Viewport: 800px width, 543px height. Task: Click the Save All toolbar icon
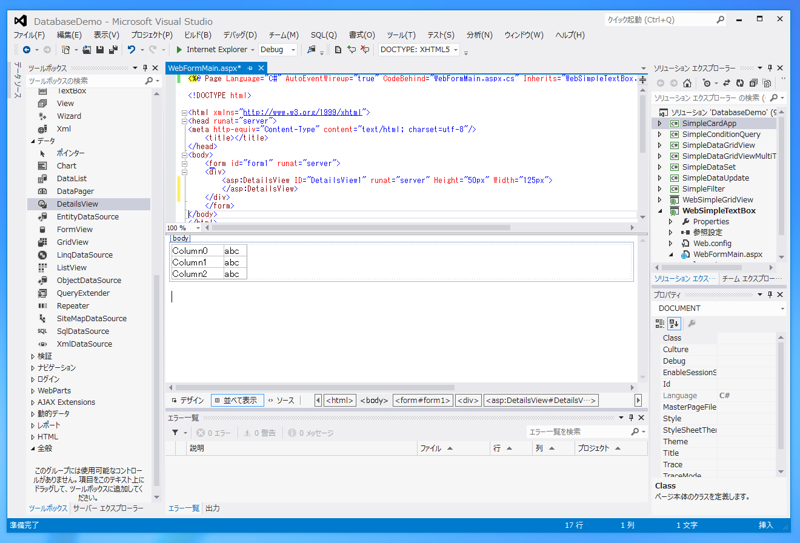point(113,50)
